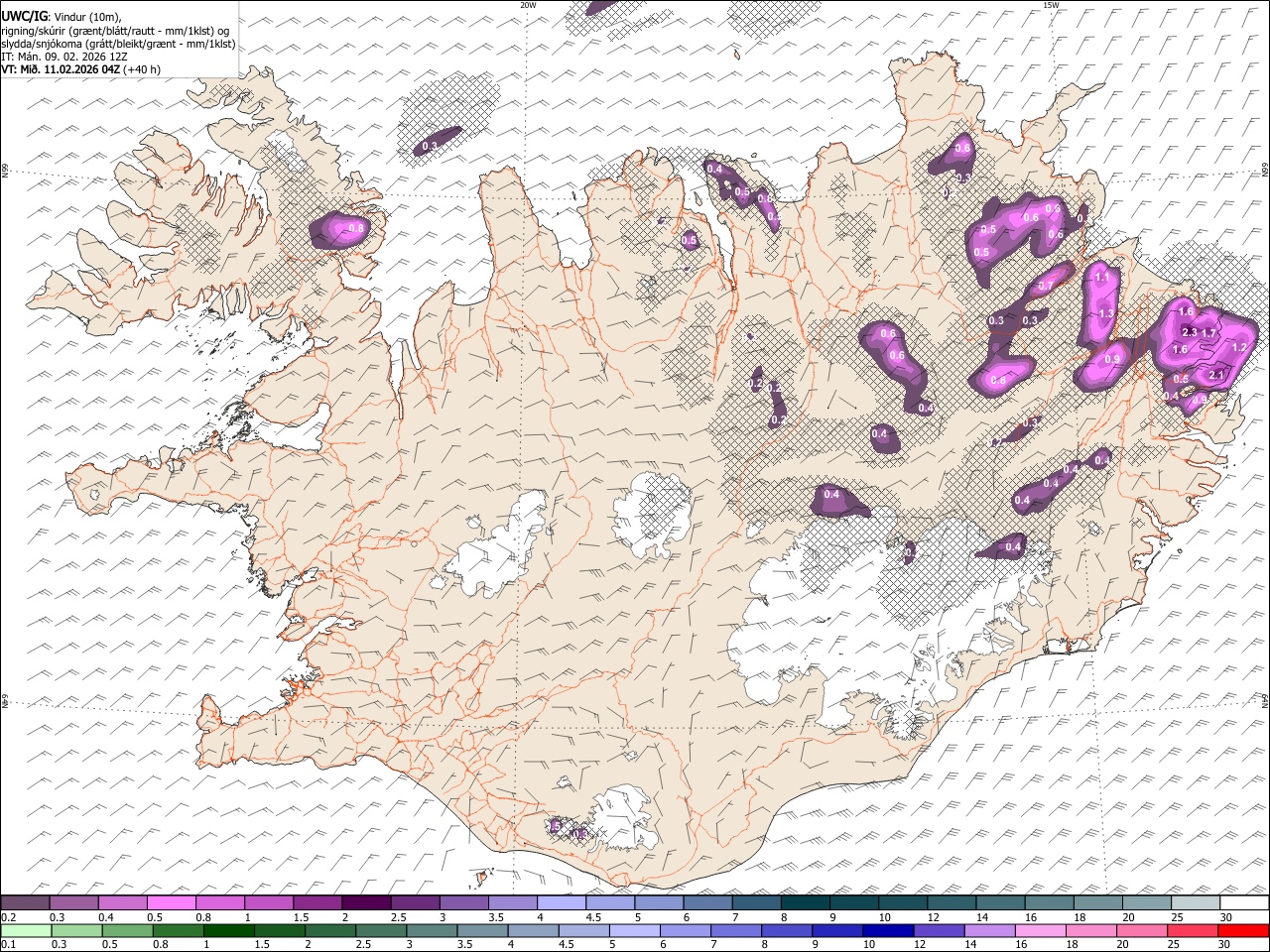
Task: Click the '2.1' snowfall value label
Action: tap(1217, 374)
